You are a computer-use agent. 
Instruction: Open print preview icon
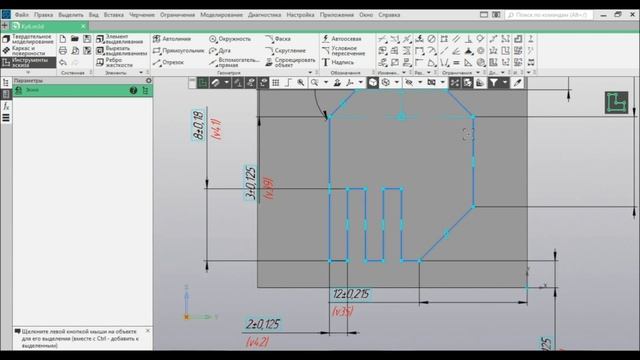pyautogui.click(x=75, y=51)
